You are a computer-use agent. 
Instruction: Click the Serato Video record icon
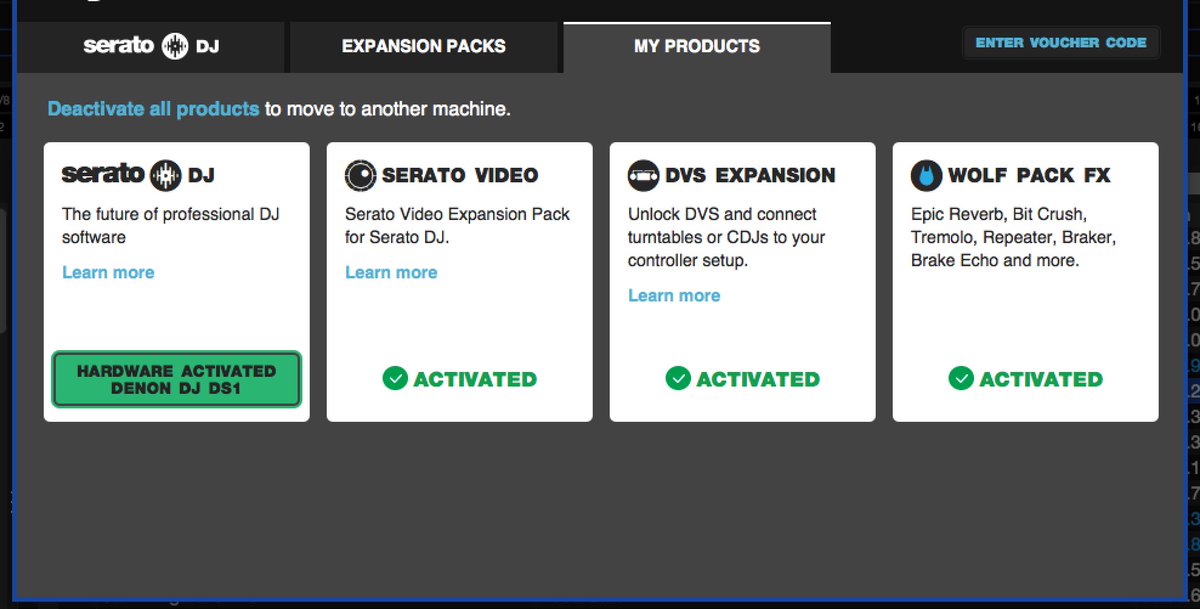[x=360, y=176]
